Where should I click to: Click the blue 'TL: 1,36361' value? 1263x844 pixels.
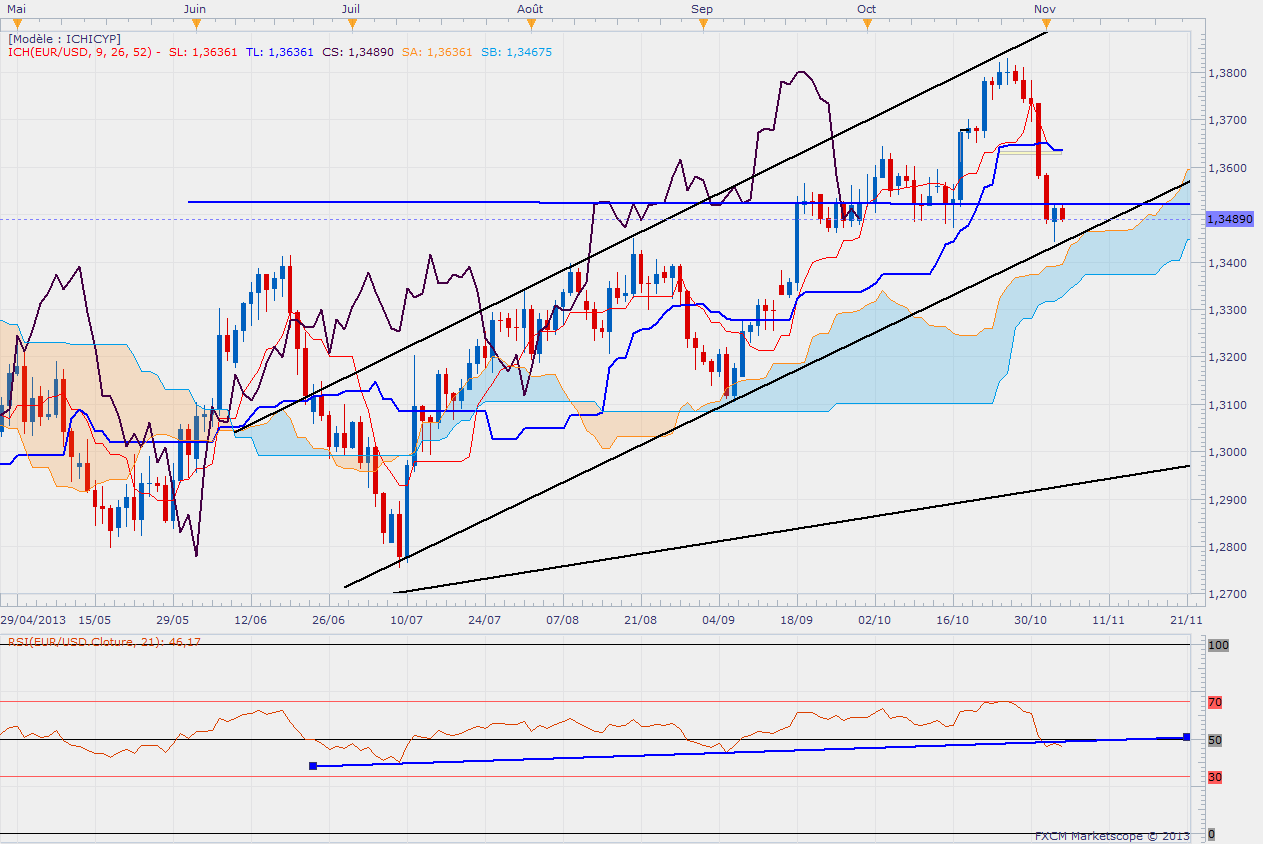[280, 52]
